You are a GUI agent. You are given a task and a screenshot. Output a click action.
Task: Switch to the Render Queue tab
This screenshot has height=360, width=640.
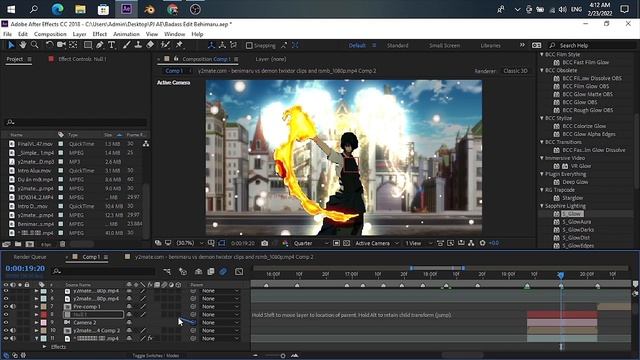pyautogui.click(x=30, y=257)
